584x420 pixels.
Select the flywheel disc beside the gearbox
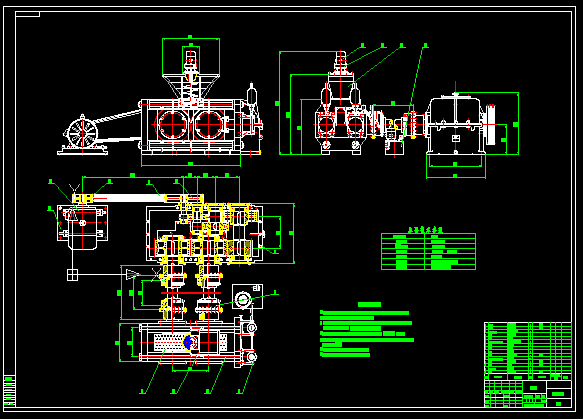pos(491,124)
